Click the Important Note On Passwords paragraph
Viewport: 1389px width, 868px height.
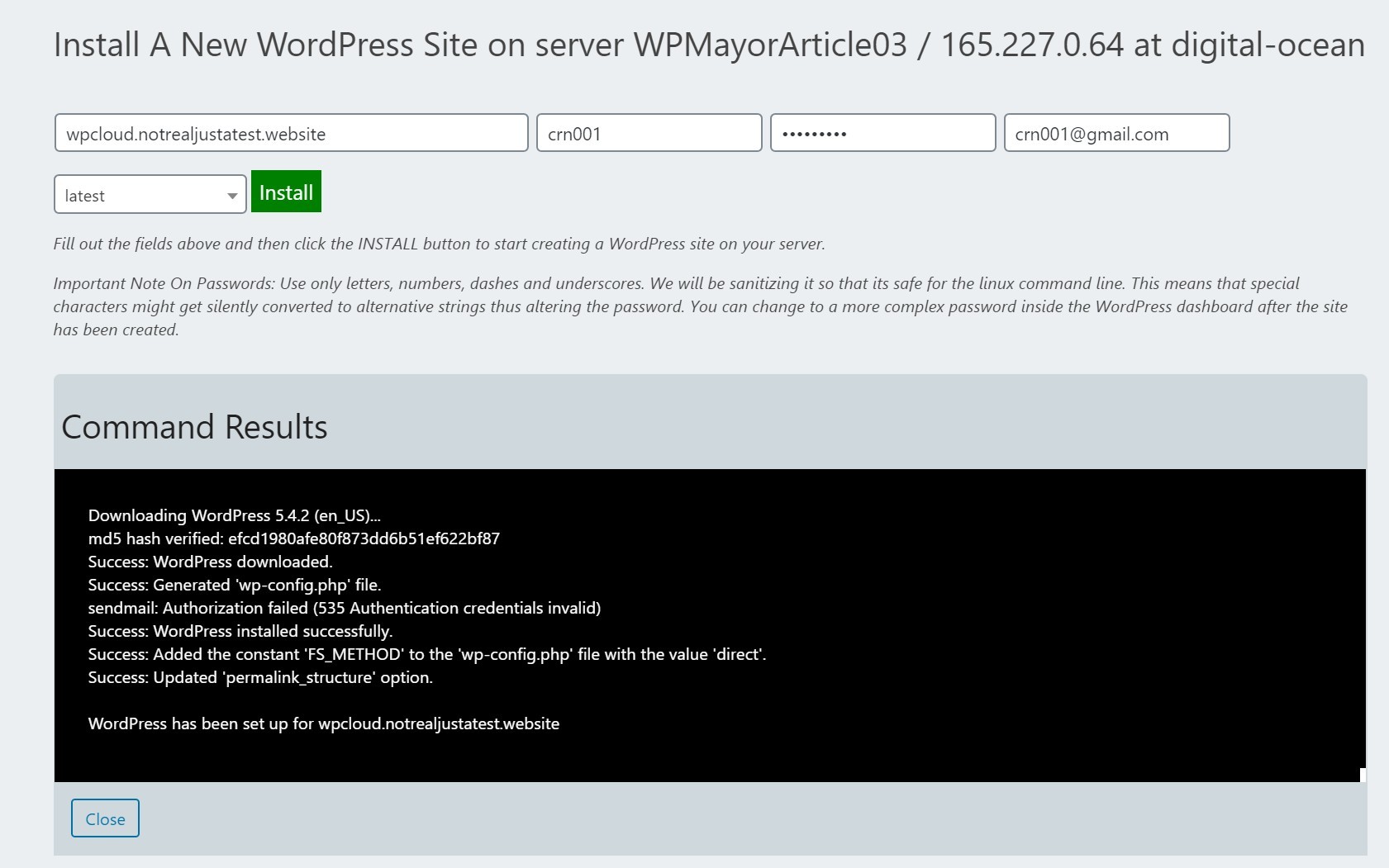point(701,306)
